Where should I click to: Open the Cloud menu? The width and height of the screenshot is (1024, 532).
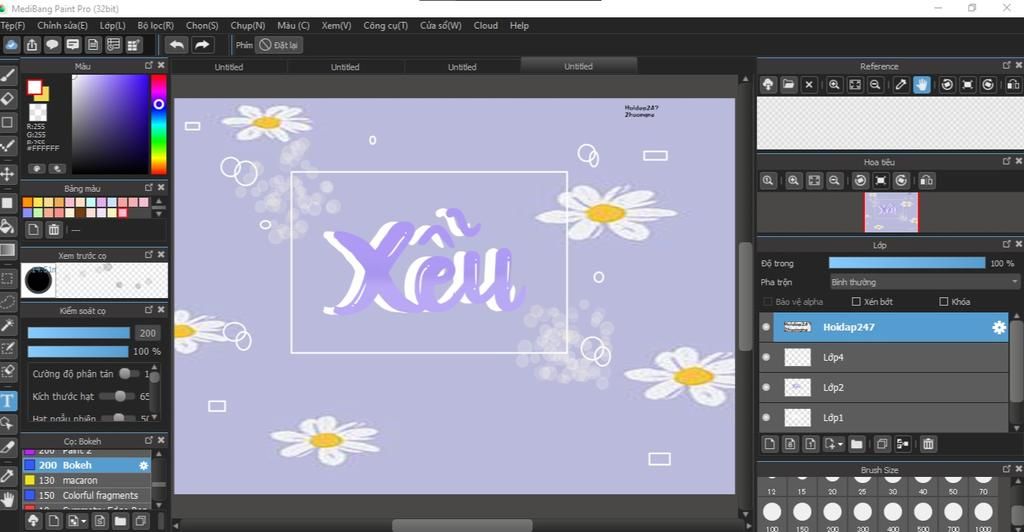[x=485, y=25]
